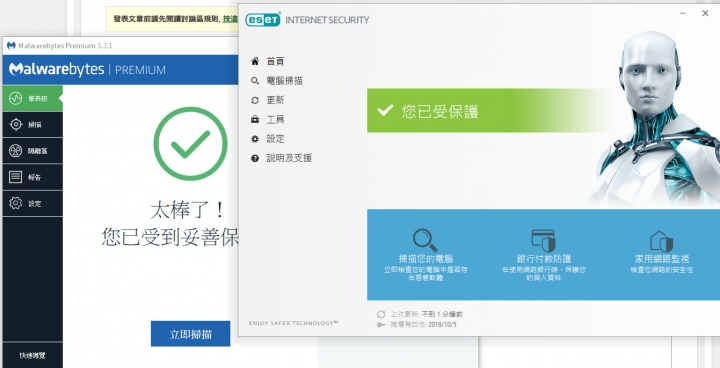The height and width of the screenshot is (368, 720).
Task: Open 家用網路監視 home network monitor tile
Action: (x=661, y=255)
